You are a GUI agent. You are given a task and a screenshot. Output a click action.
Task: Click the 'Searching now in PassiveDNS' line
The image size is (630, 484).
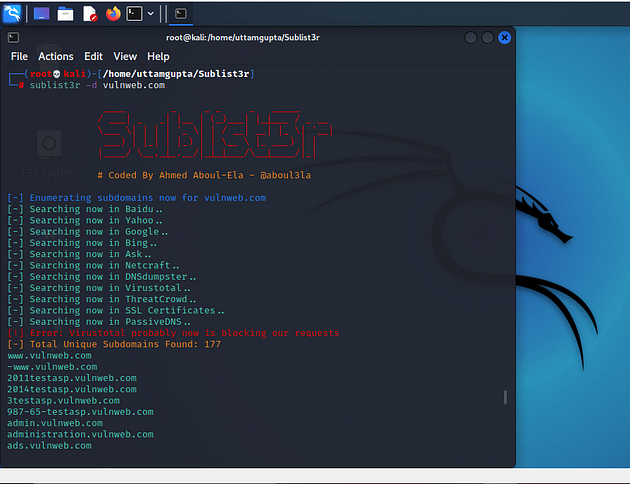(99, 322)
